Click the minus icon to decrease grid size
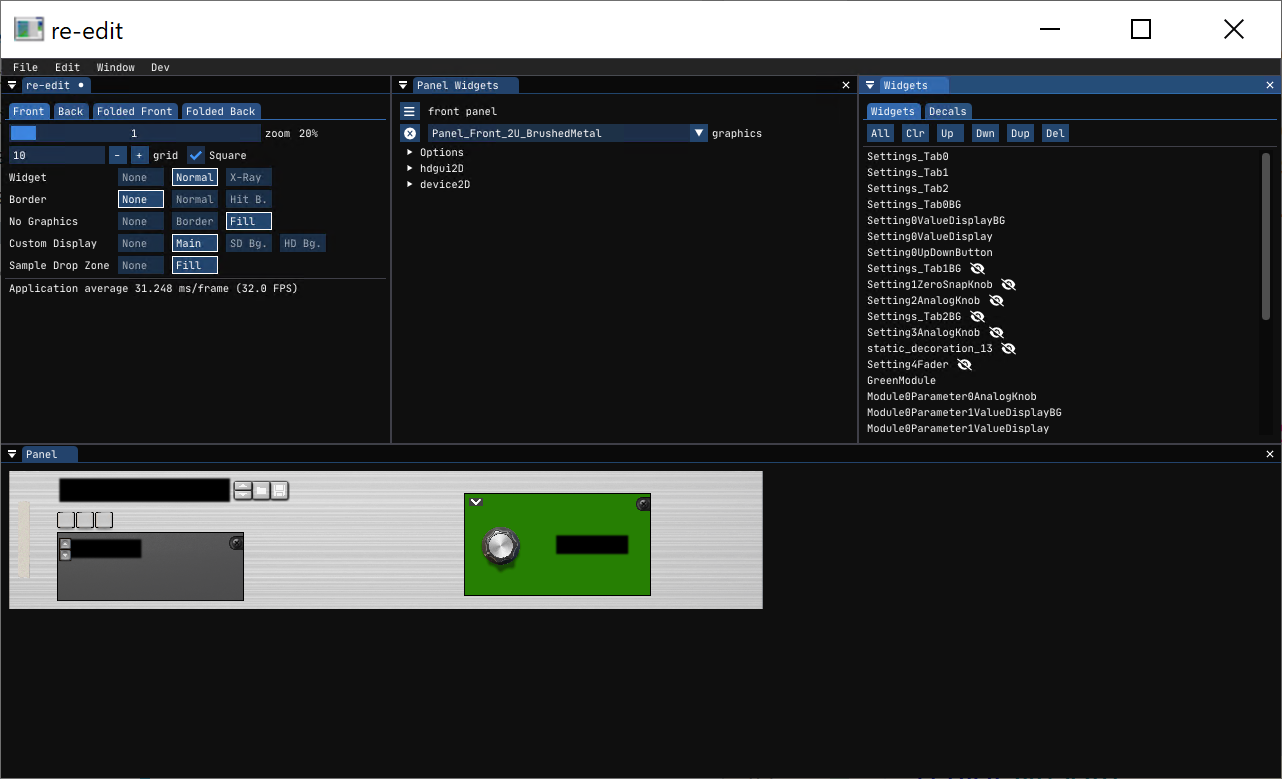This screenshot has height=779, width=1282. click(x=117, y=155)
